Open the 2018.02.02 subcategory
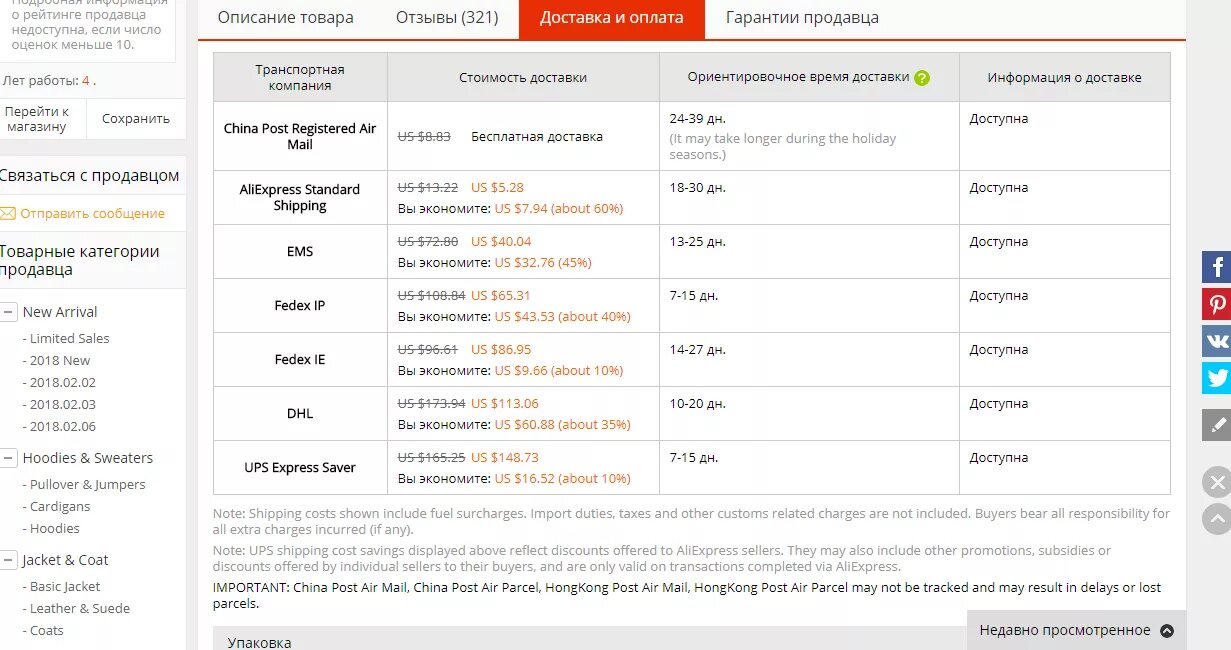 [x=62, y=382]
